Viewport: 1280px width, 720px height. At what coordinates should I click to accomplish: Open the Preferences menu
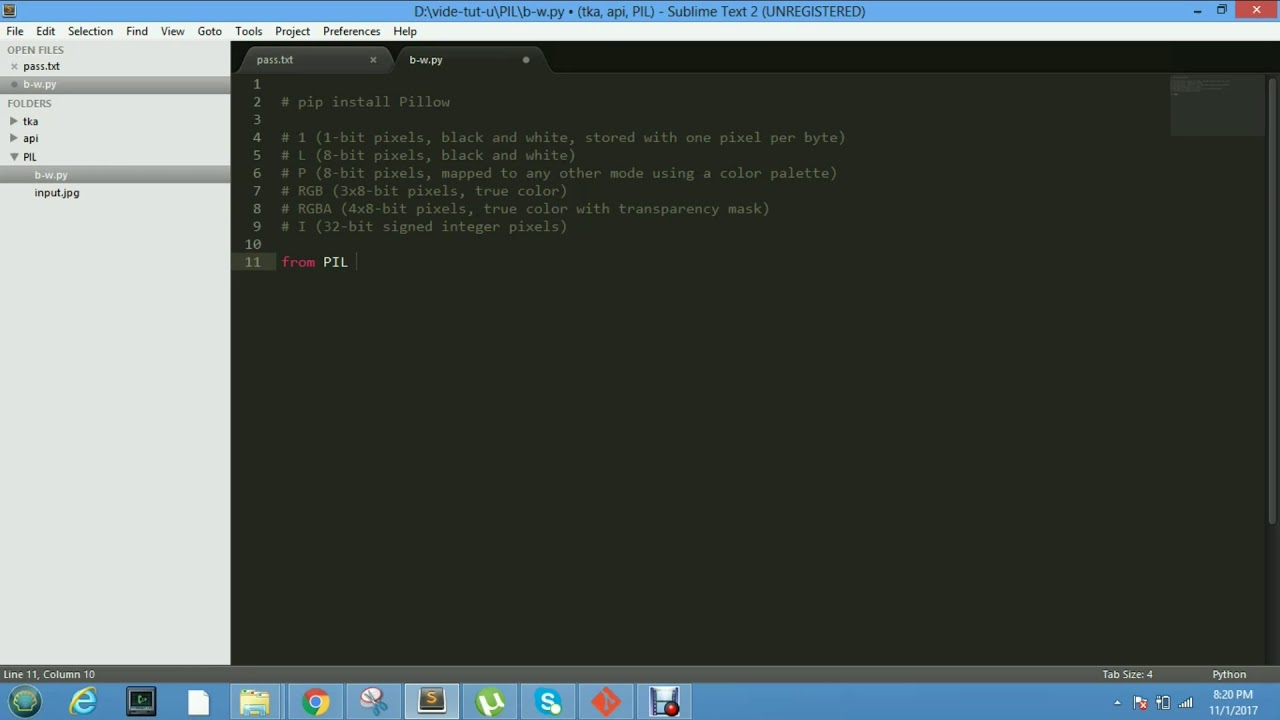point(351,31)
